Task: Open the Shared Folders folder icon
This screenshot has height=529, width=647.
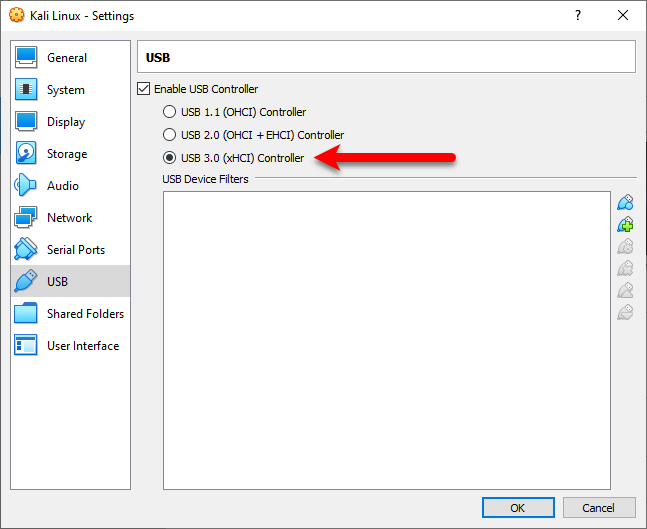Action: (x=26, y=313)
